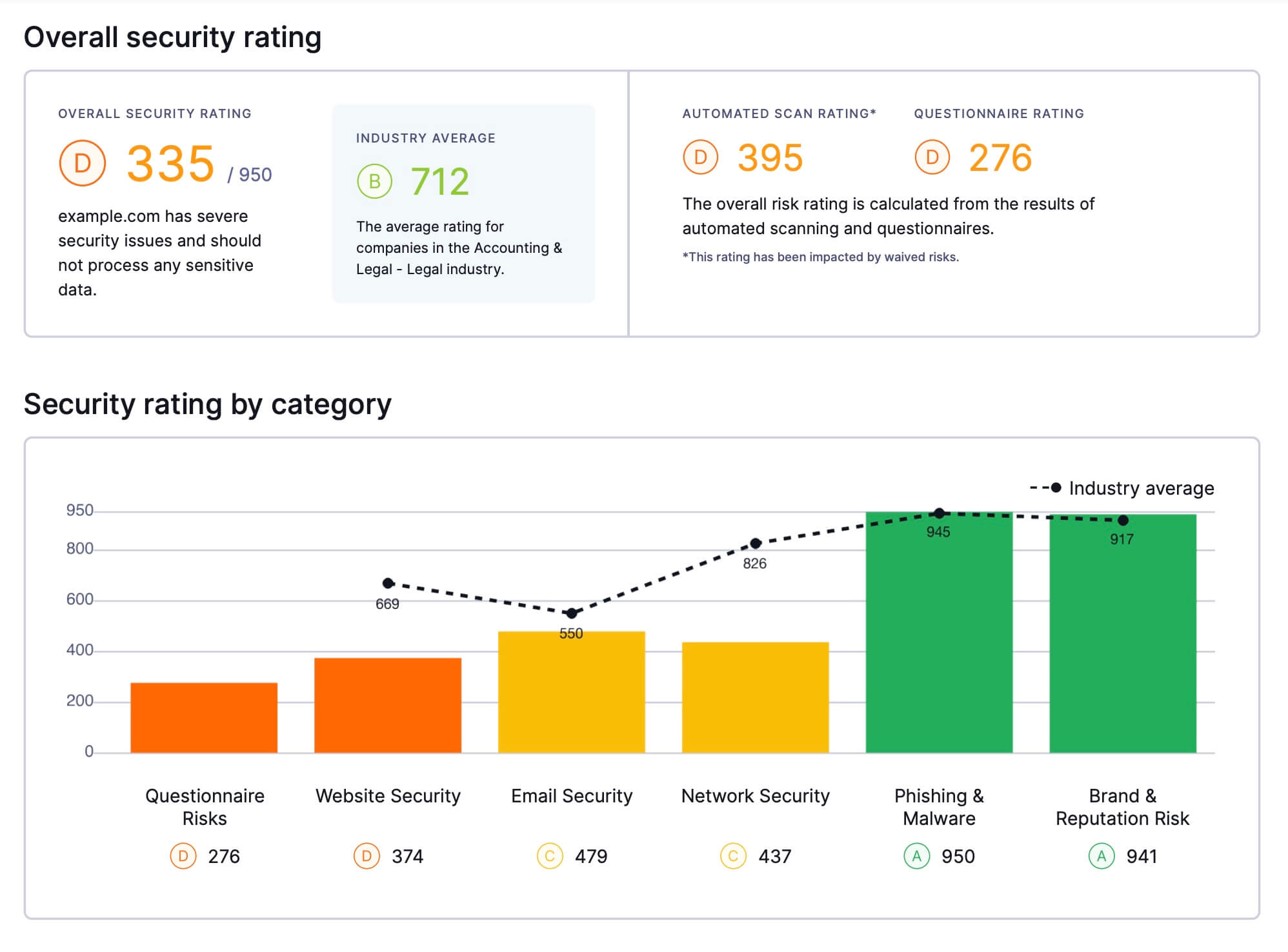Click the yellow Email Security bar

pyautogui.click(x=571, y=693)
